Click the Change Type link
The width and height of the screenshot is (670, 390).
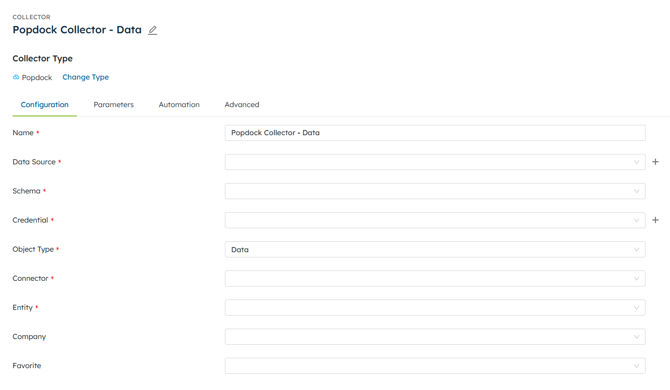pyautogui.click(x=85, y=77)
